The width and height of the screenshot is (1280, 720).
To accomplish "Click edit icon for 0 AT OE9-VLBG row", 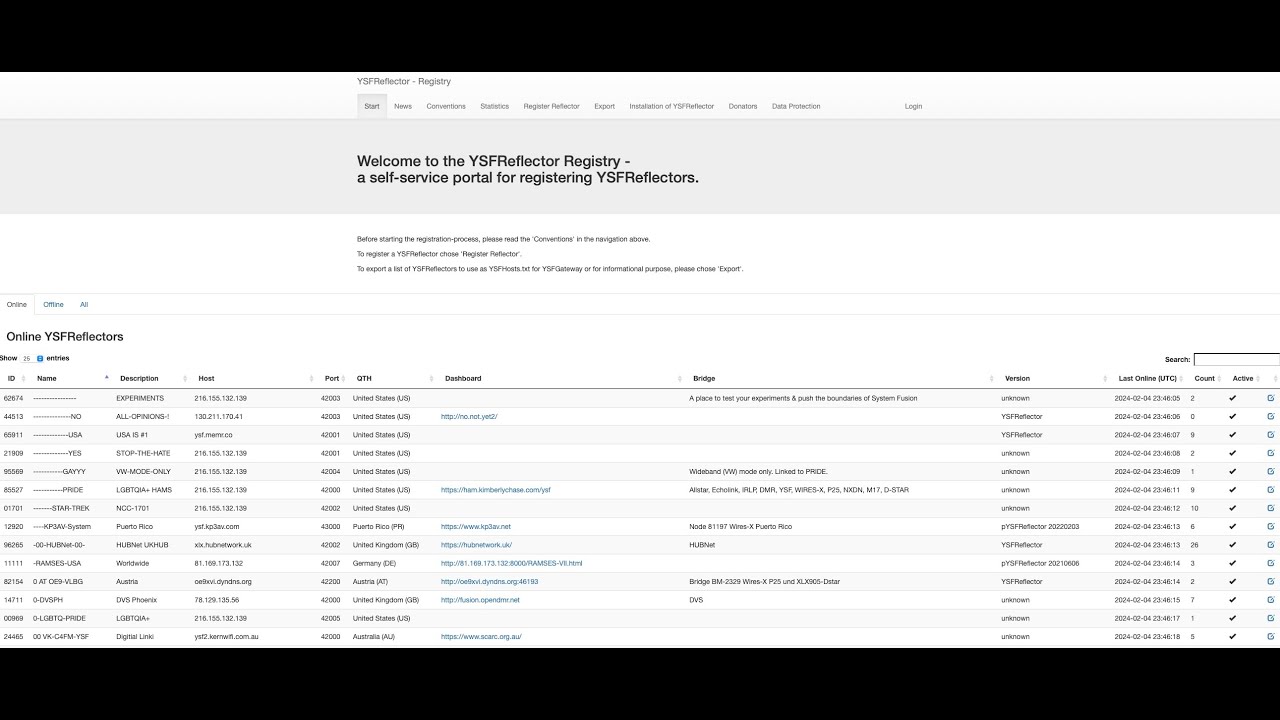I will click(x=1271, y=581).
